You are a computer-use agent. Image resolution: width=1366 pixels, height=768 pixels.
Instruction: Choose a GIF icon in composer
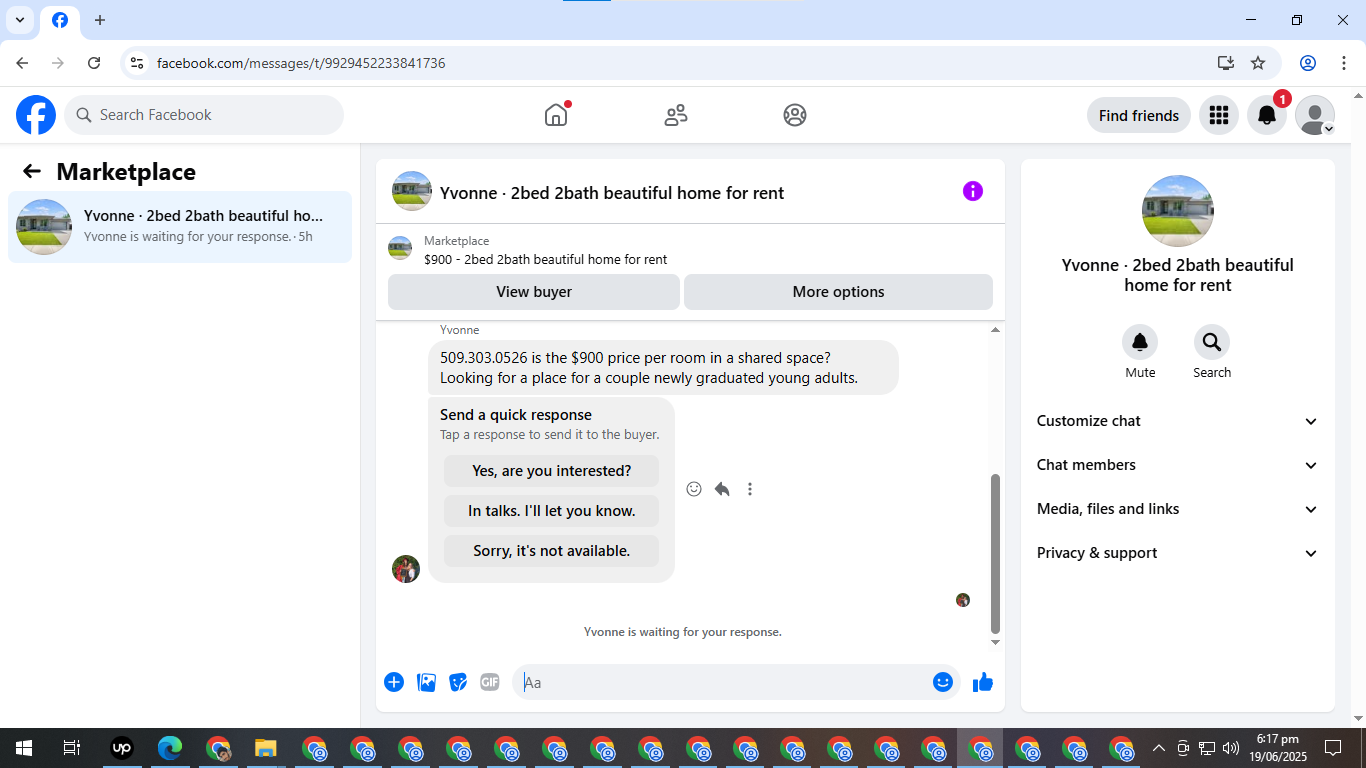point(490,682)
